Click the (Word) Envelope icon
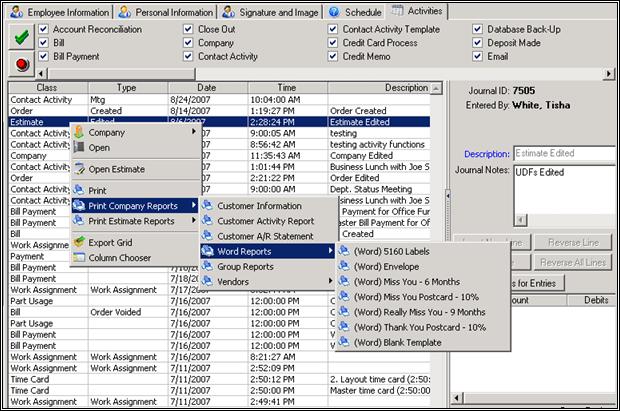This screenshot has height=411, width=620. (344, 266)
